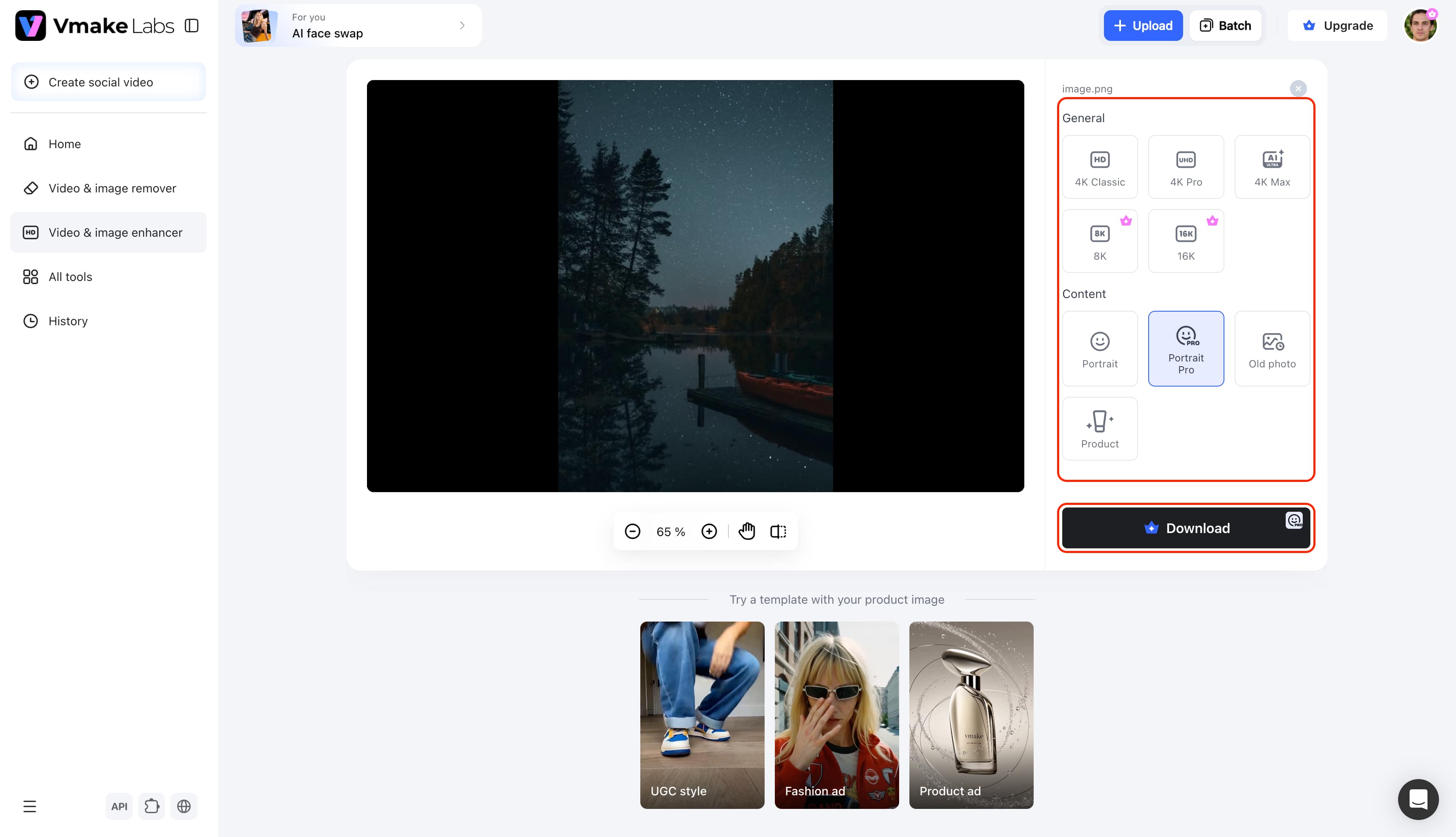Open All tools menu item
This screenshot has width=1456, height=837.
[108, 276]
